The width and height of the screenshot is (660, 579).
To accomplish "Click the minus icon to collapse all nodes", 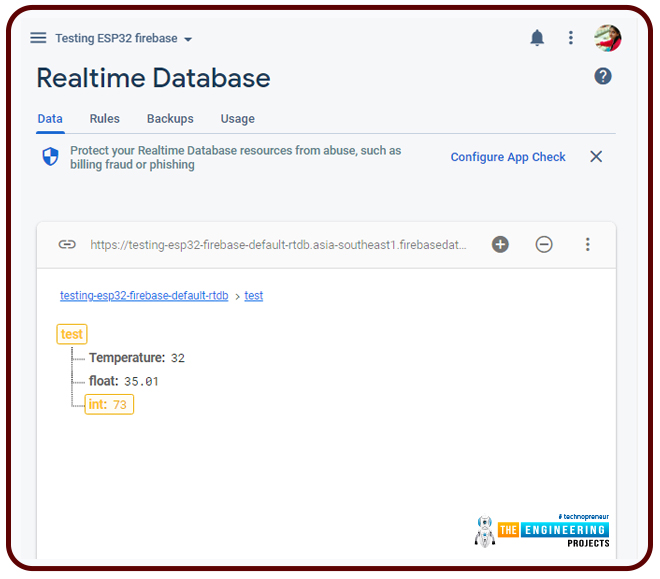I will [544, 244].
